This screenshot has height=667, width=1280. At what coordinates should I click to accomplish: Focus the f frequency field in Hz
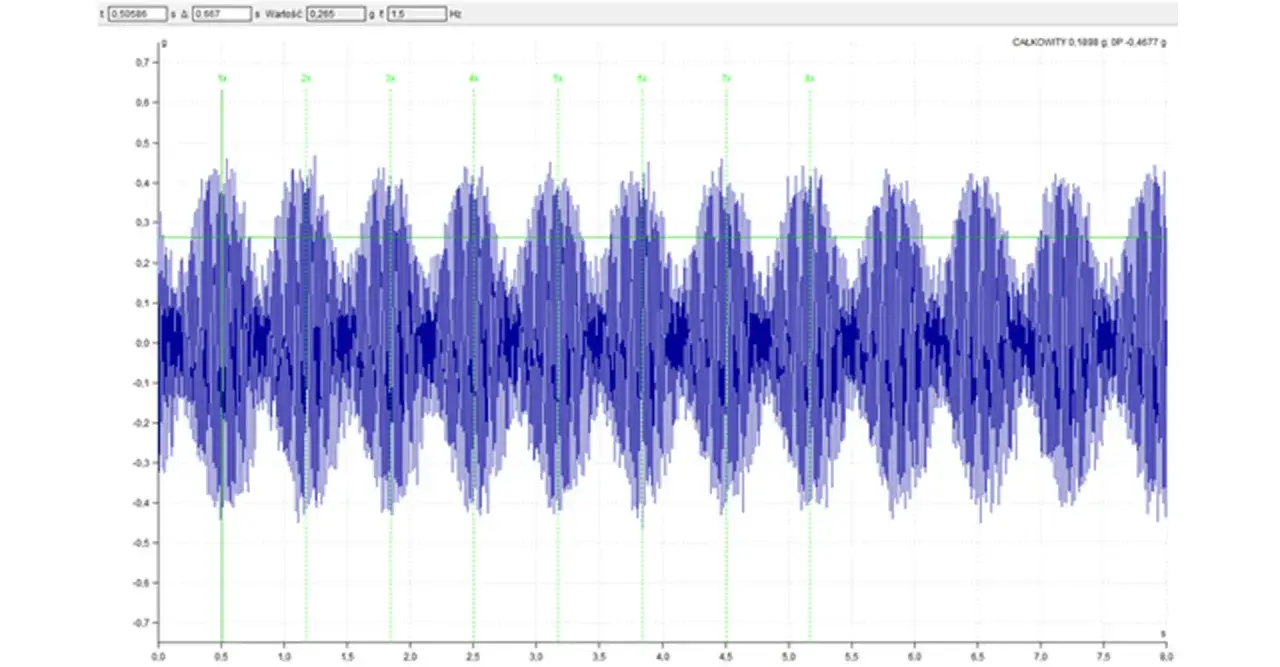(417, 15)
